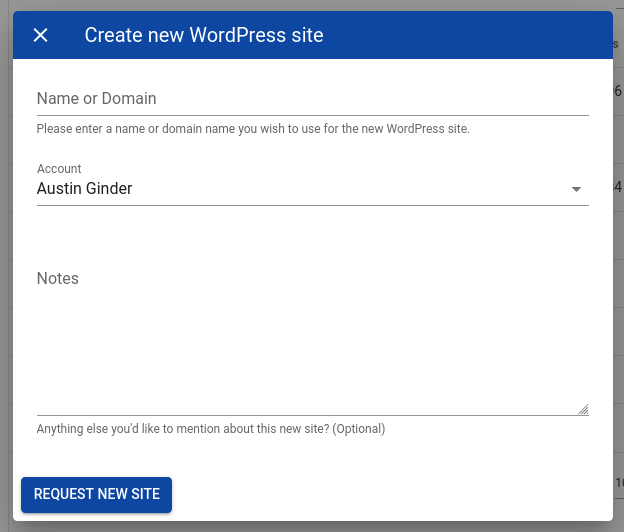
Task: Click the 'Create new WordPress site' title
Action: point(204,35)
